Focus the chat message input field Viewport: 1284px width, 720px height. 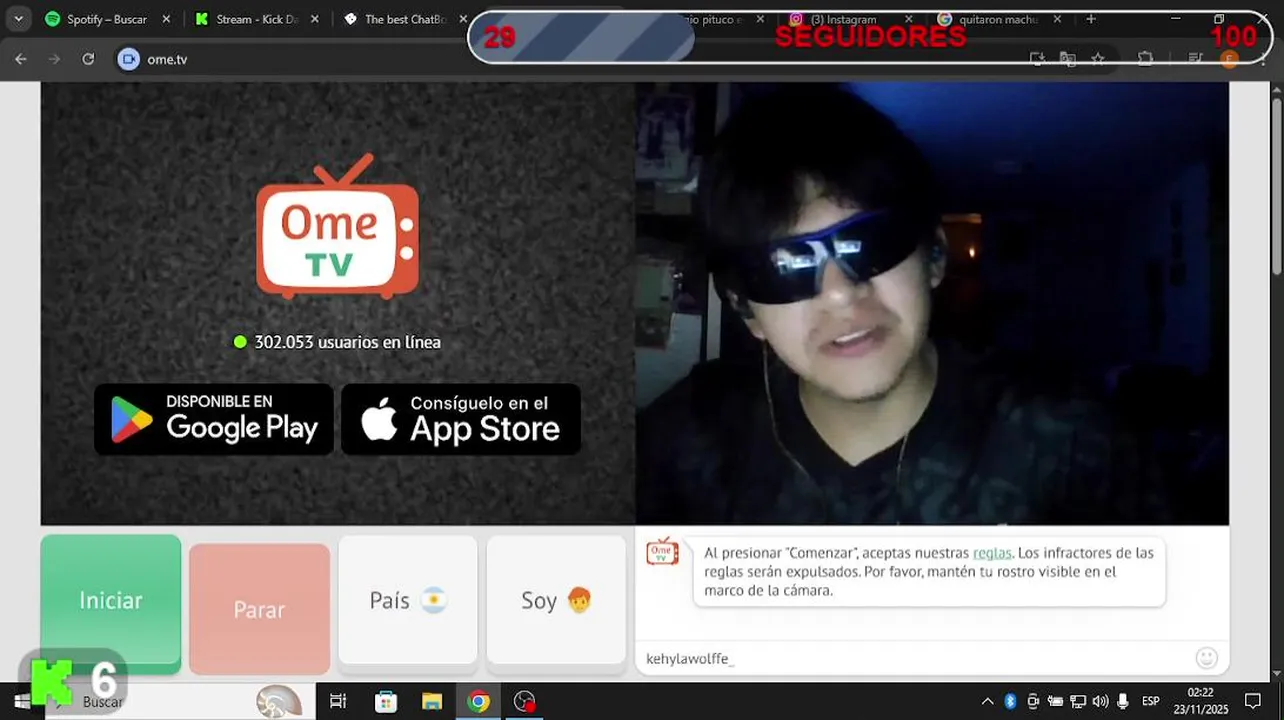[x=915, y=658]
